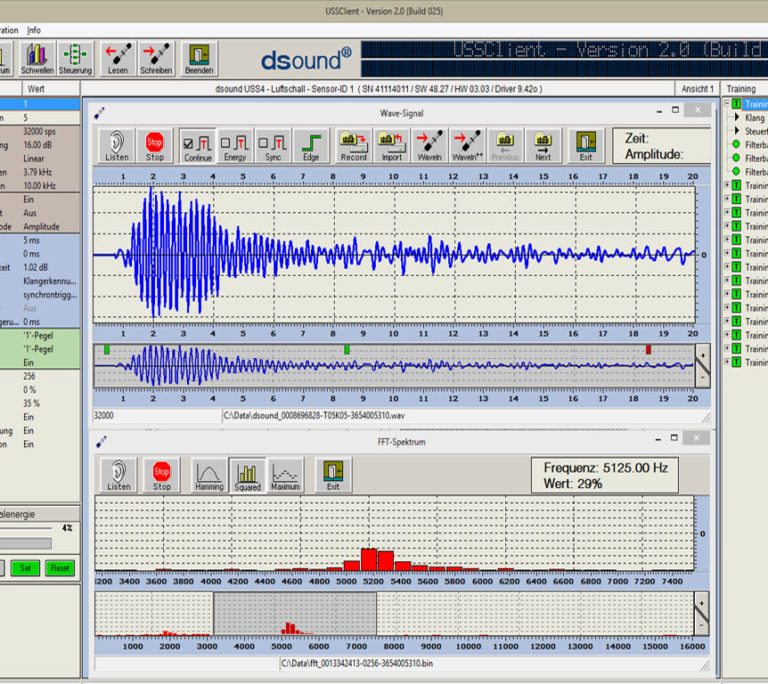Click the Beenden exit icon
The height and width of the screenshot is (684, 768).
[x=199, y=59]
